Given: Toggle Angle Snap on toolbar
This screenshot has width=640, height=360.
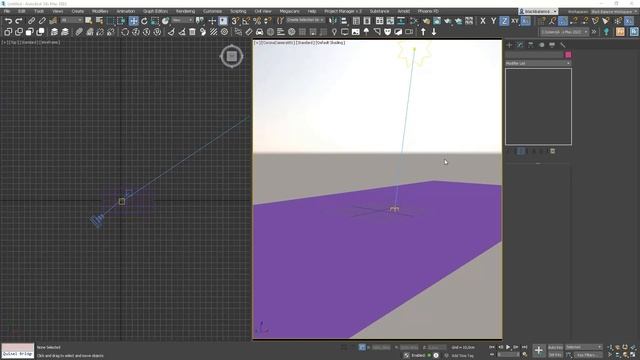Looking at the screenshot, I should pos(246,21).
